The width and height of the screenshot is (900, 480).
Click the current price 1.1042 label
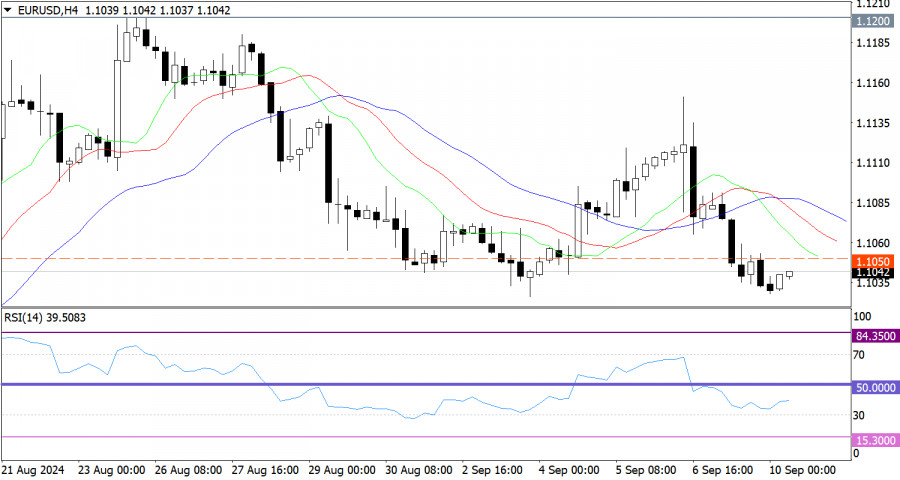tap(875, 272)
